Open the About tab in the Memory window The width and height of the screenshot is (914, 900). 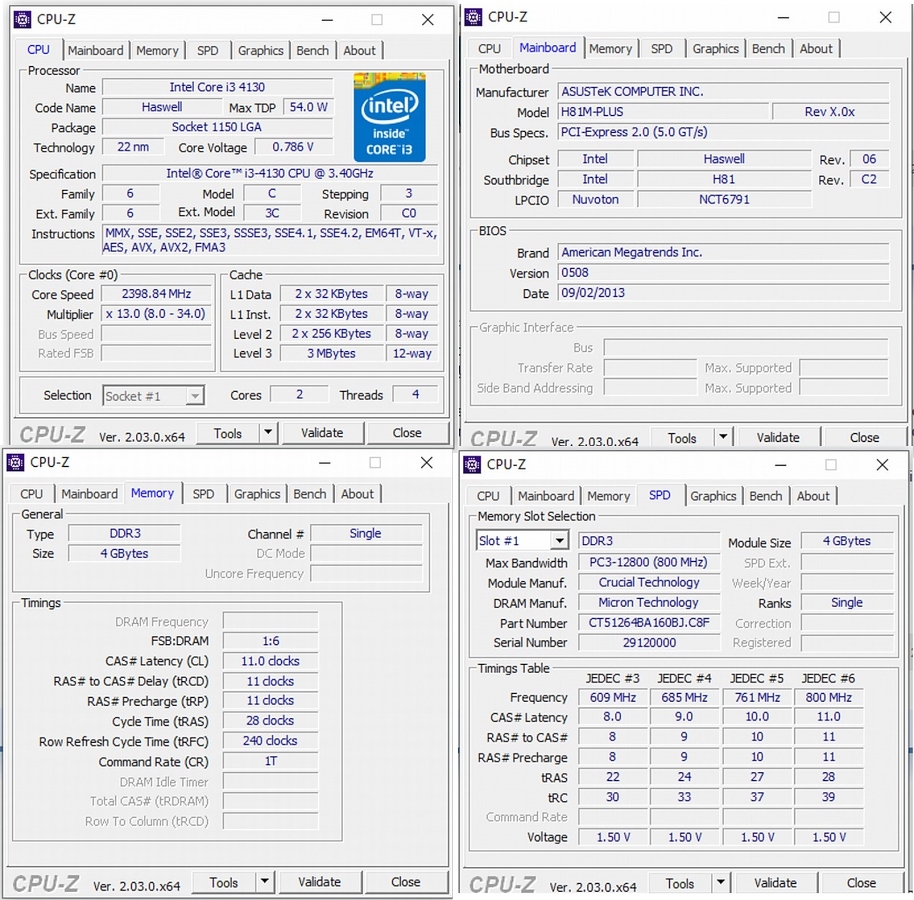pyautogui.click(x=357, y=494)
